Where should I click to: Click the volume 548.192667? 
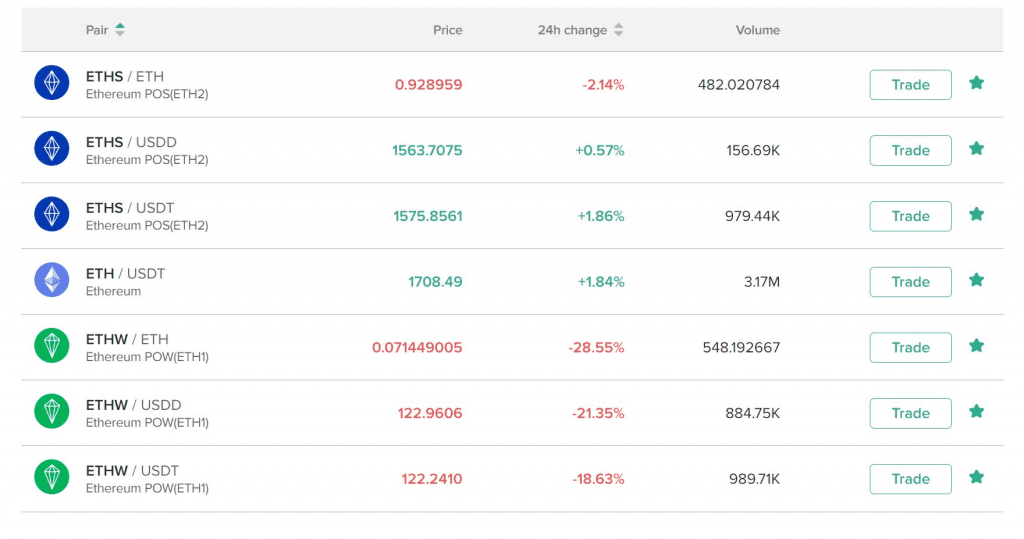741,348
